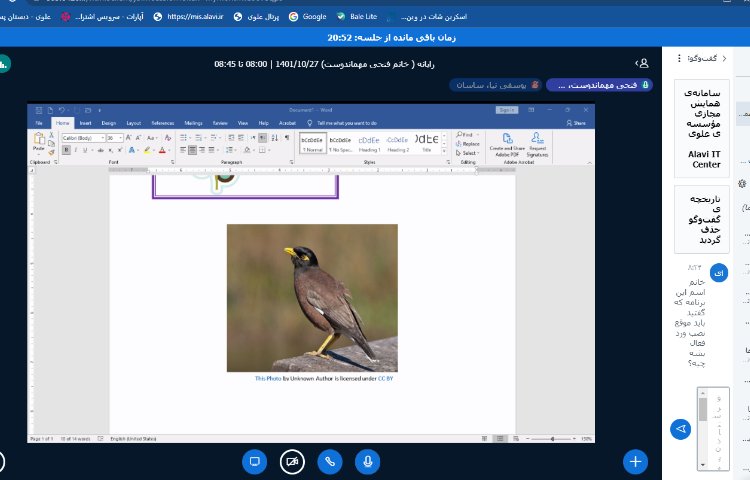Image resolution: width=750 pixels, height=480 pixels.
Task: Open the users list icon
Action: (x=643, y=63)
